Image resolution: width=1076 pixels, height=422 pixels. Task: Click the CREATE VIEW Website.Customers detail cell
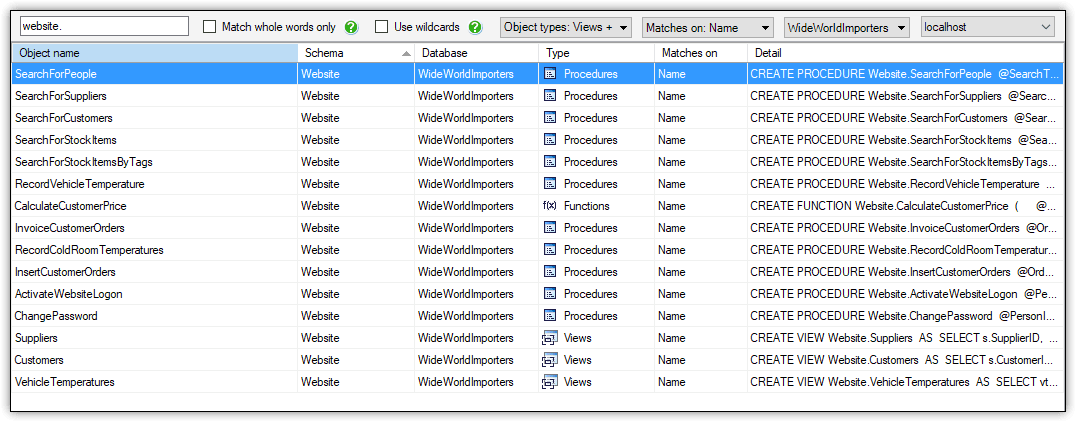pos(906,360)
